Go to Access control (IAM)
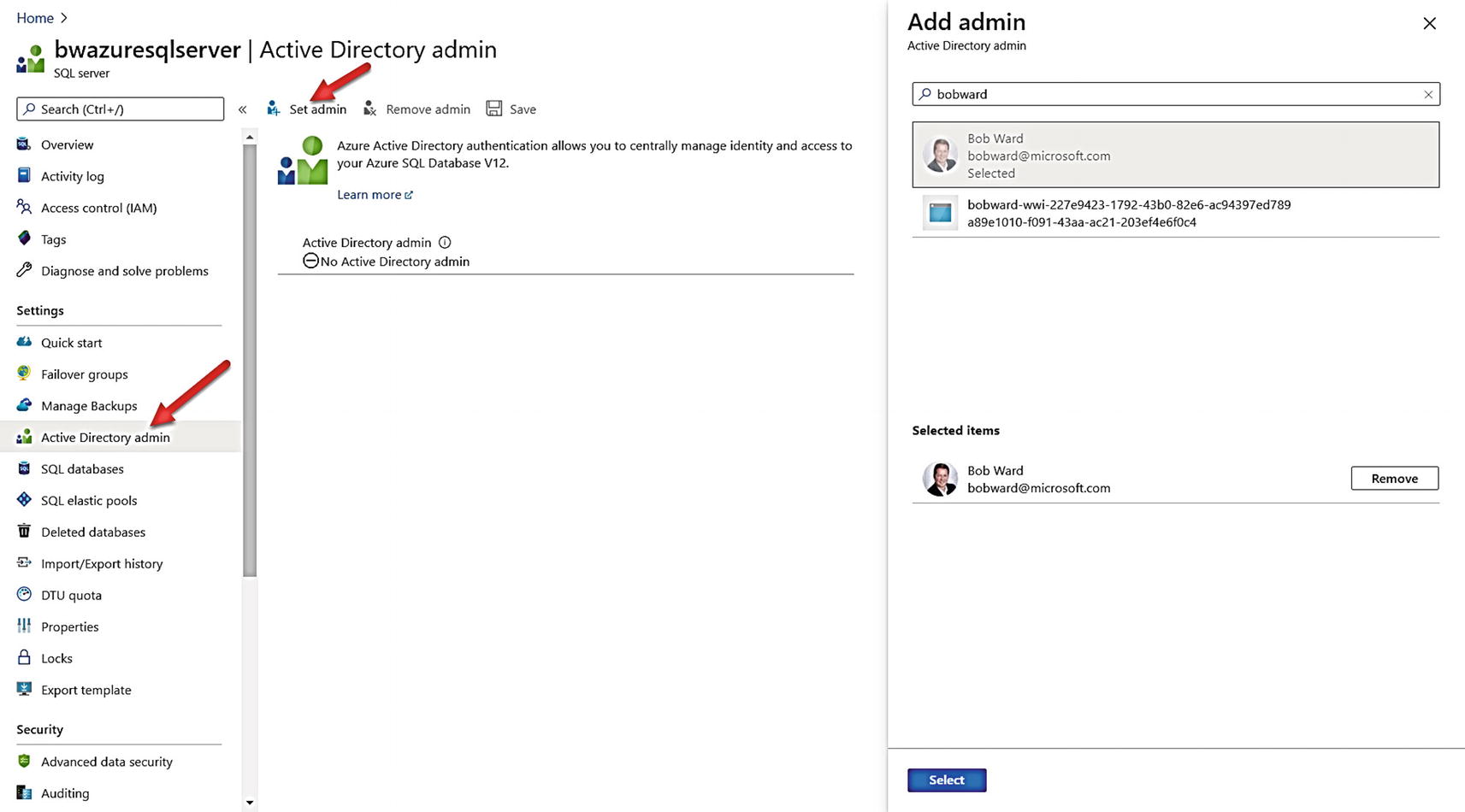1465x812 pixels. [99, 208]
